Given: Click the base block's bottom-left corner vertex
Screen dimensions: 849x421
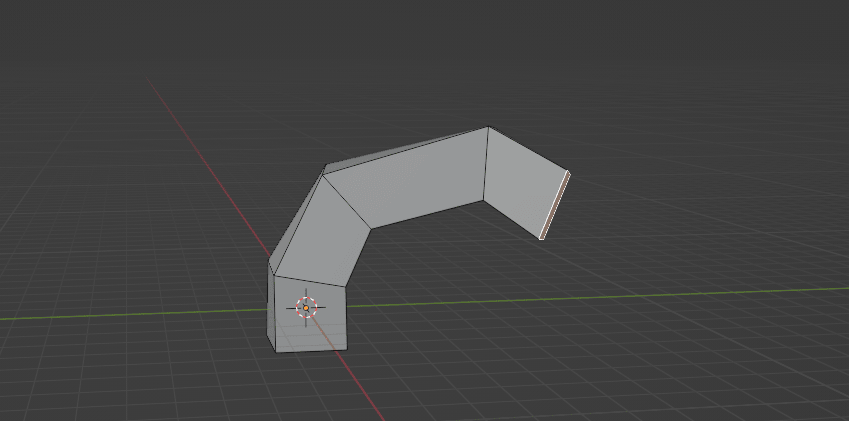Looking at the screenshot, I should 276,351.
